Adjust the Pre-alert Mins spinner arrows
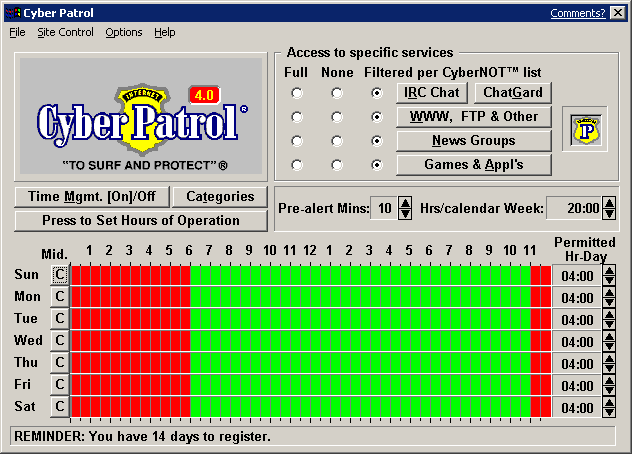632x454 pixels. point(405,209)
